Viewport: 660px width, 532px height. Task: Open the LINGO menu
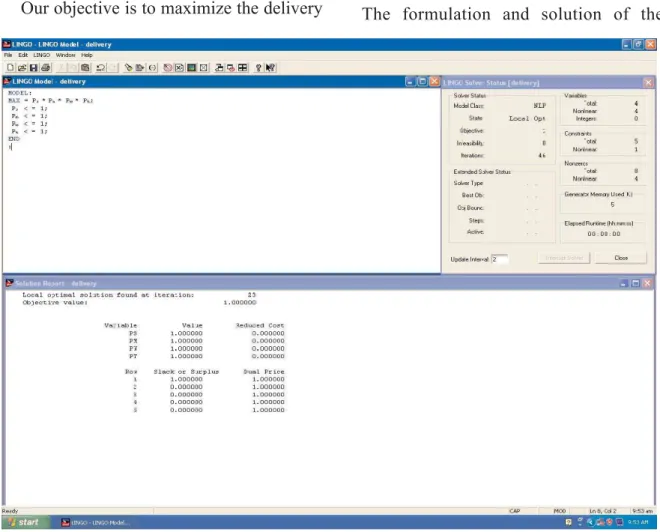[x=42, y=55]
